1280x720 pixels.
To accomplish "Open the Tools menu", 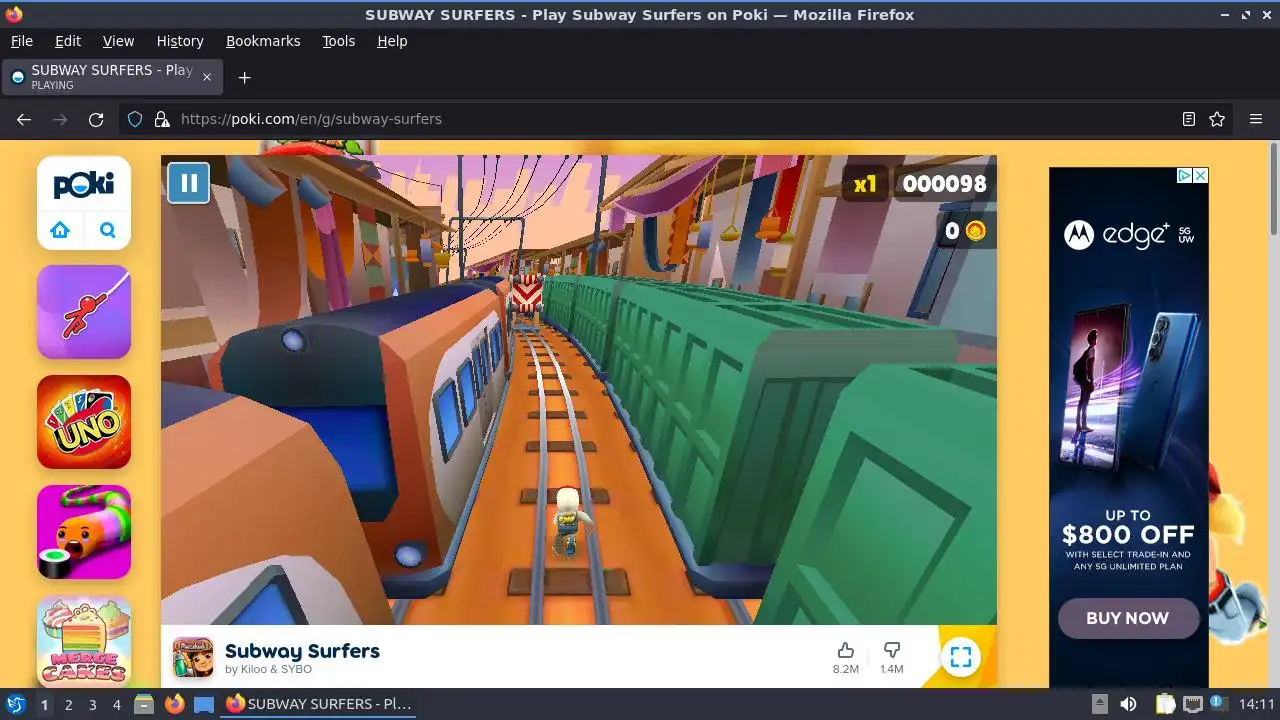I will click(338, 41).
